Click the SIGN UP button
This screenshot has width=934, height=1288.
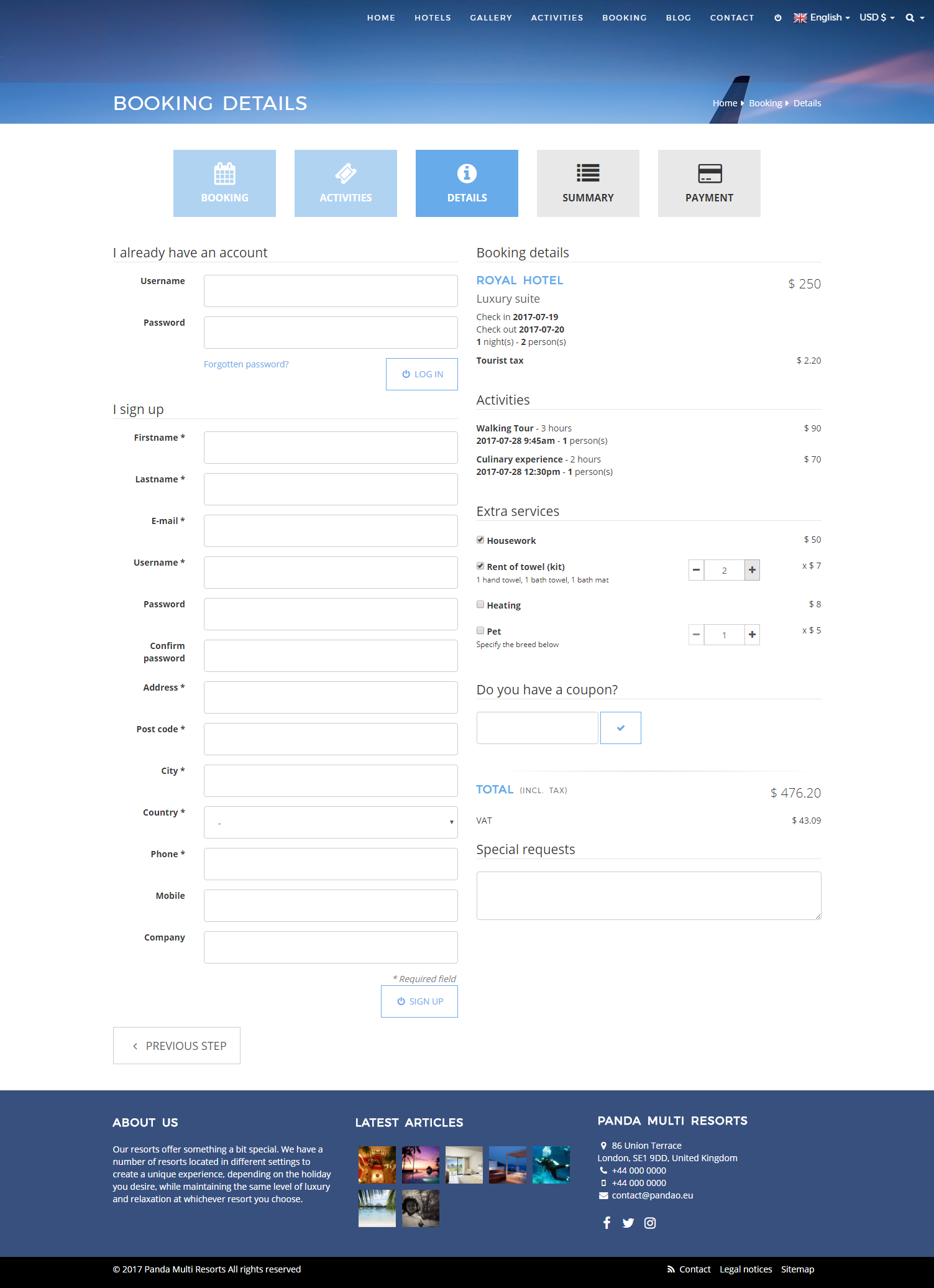(x=419, y=1001)
